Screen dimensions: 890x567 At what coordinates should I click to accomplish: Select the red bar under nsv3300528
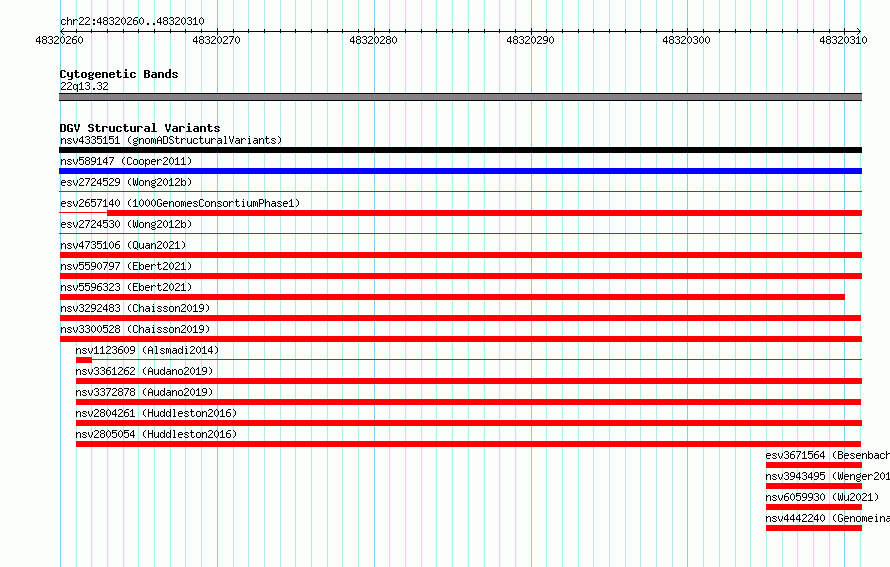tap(460, 339)
